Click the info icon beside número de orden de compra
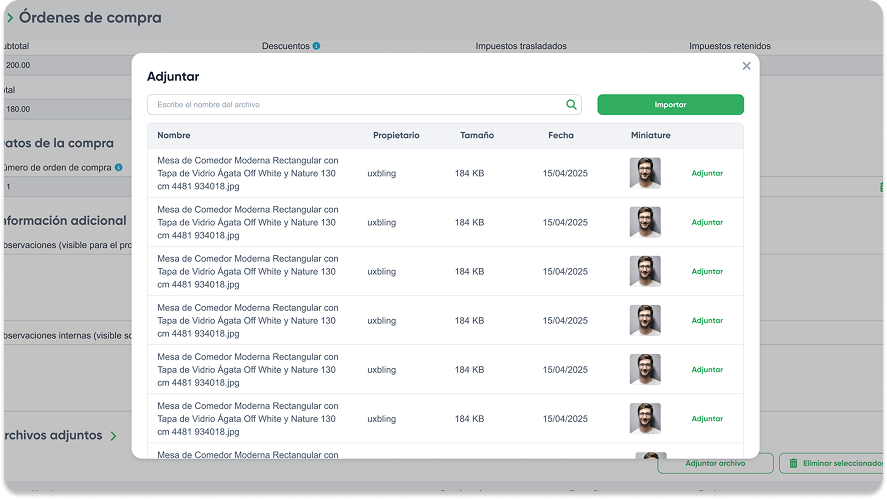The height and width of the screenshot is (499, 887). pos(118,167)
